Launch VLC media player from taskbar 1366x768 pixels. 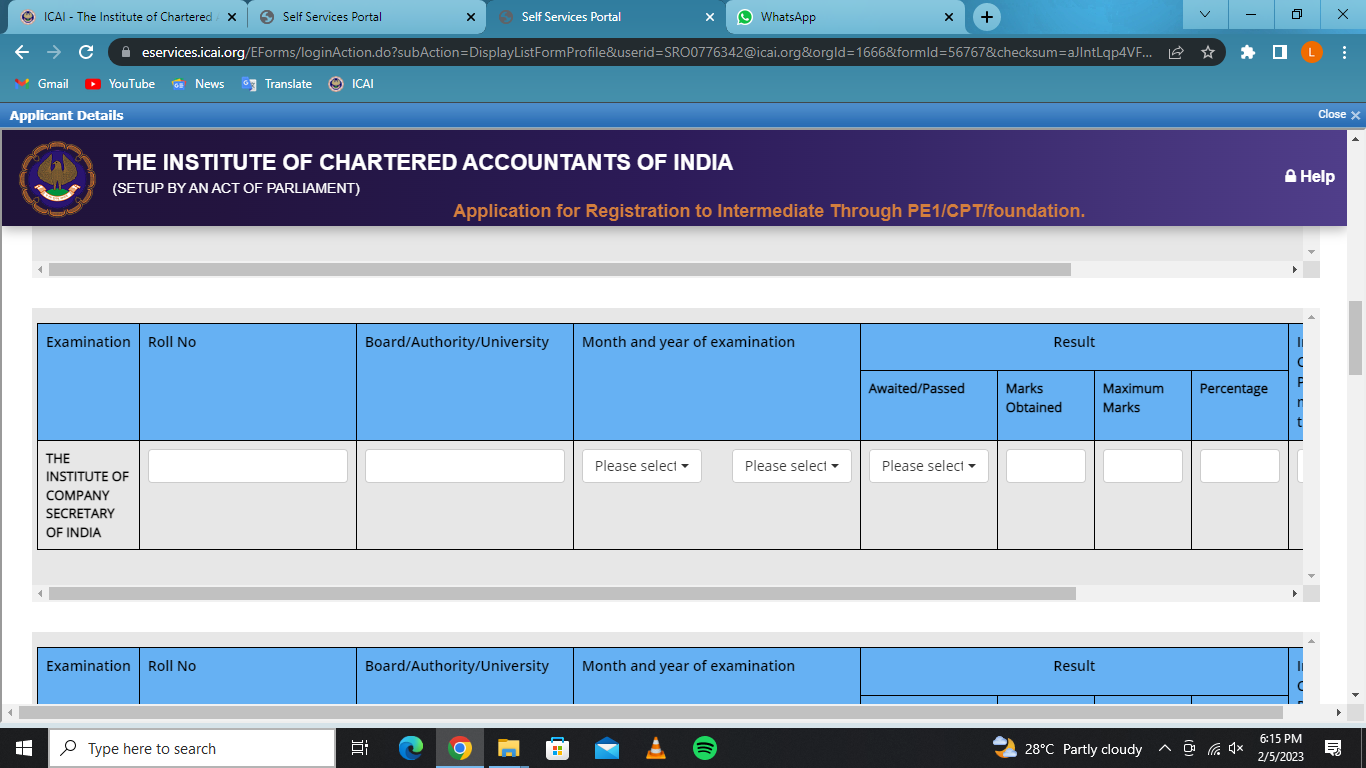pyautogui.click(x=655, y=748)
